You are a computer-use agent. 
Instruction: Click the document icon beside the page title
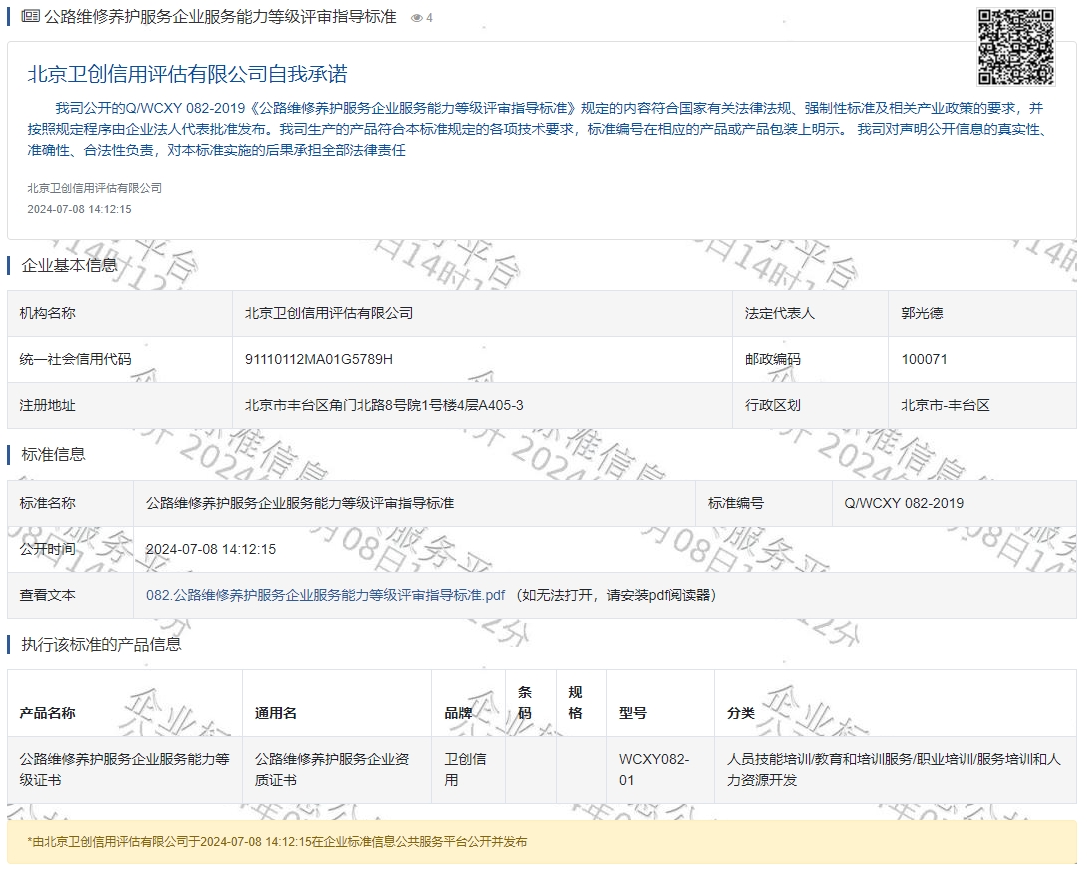pyautogui.click(x=30, y=16)
